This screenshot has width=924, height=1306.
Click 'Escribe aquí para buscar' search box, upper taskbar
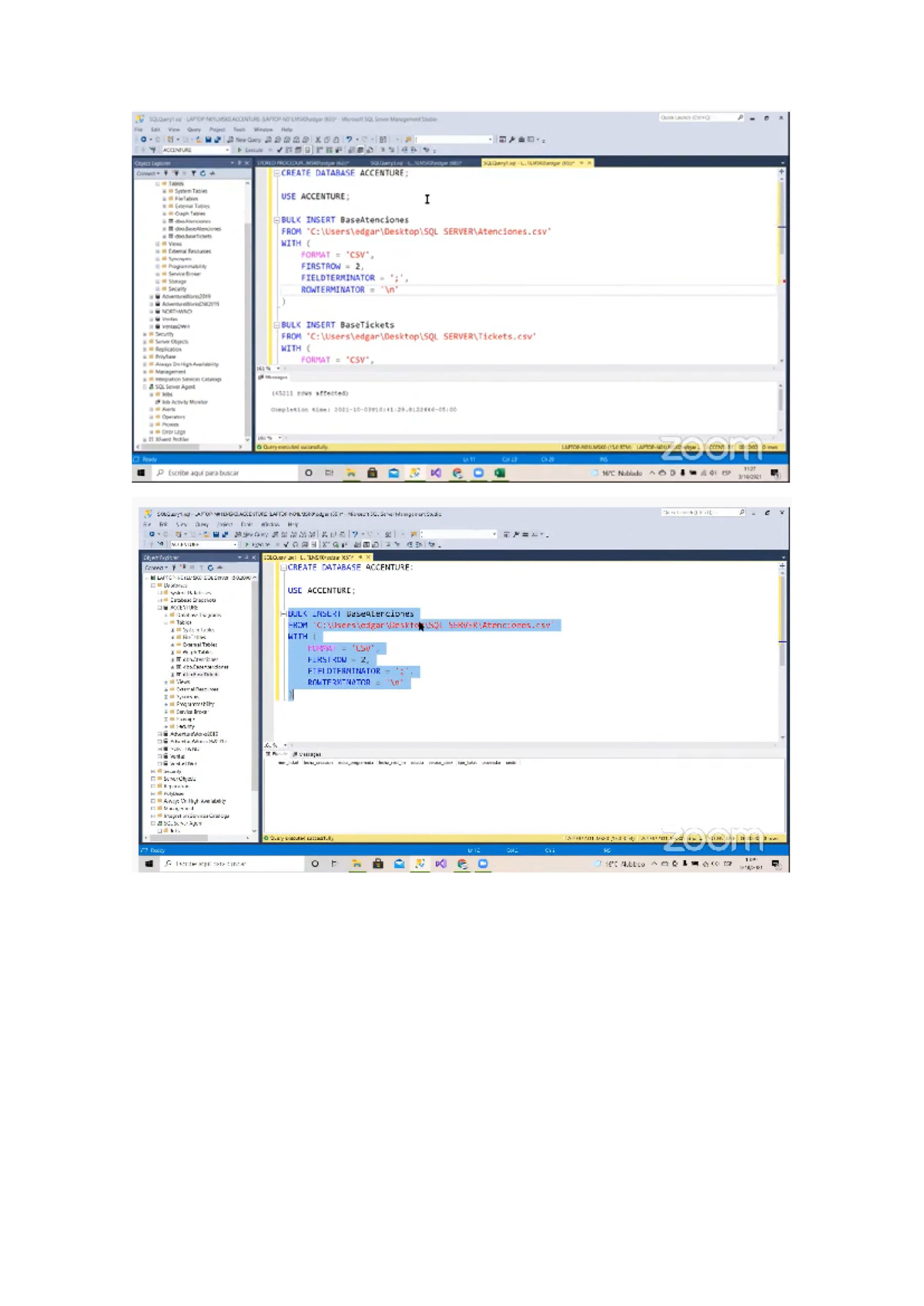coord(223,473)
